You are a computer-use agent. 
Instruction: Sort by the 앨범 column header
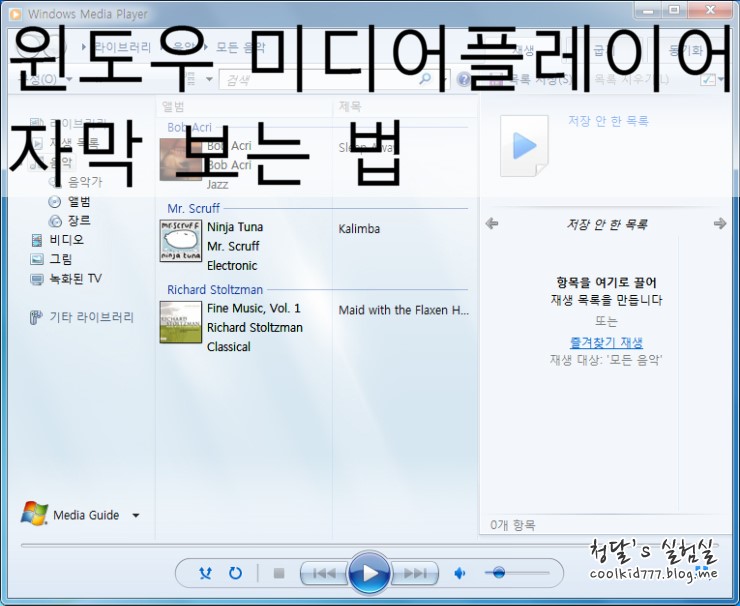coord(173,107)
